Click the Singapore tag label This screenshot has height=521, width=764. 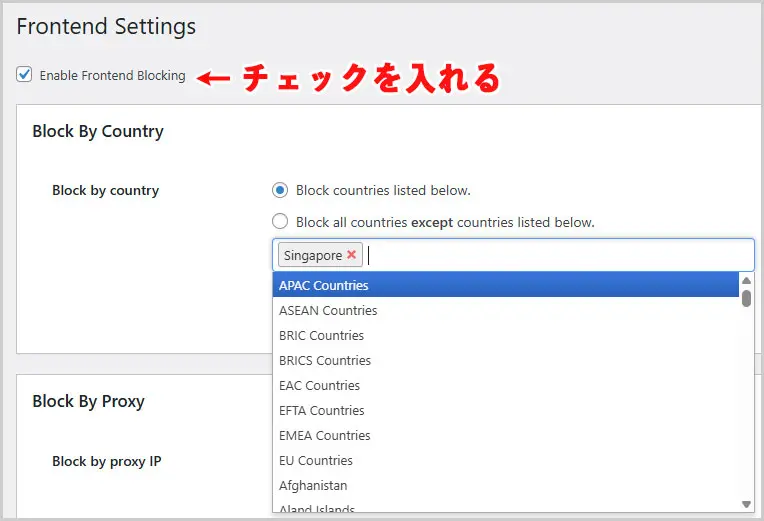click(x=313, y=255)
